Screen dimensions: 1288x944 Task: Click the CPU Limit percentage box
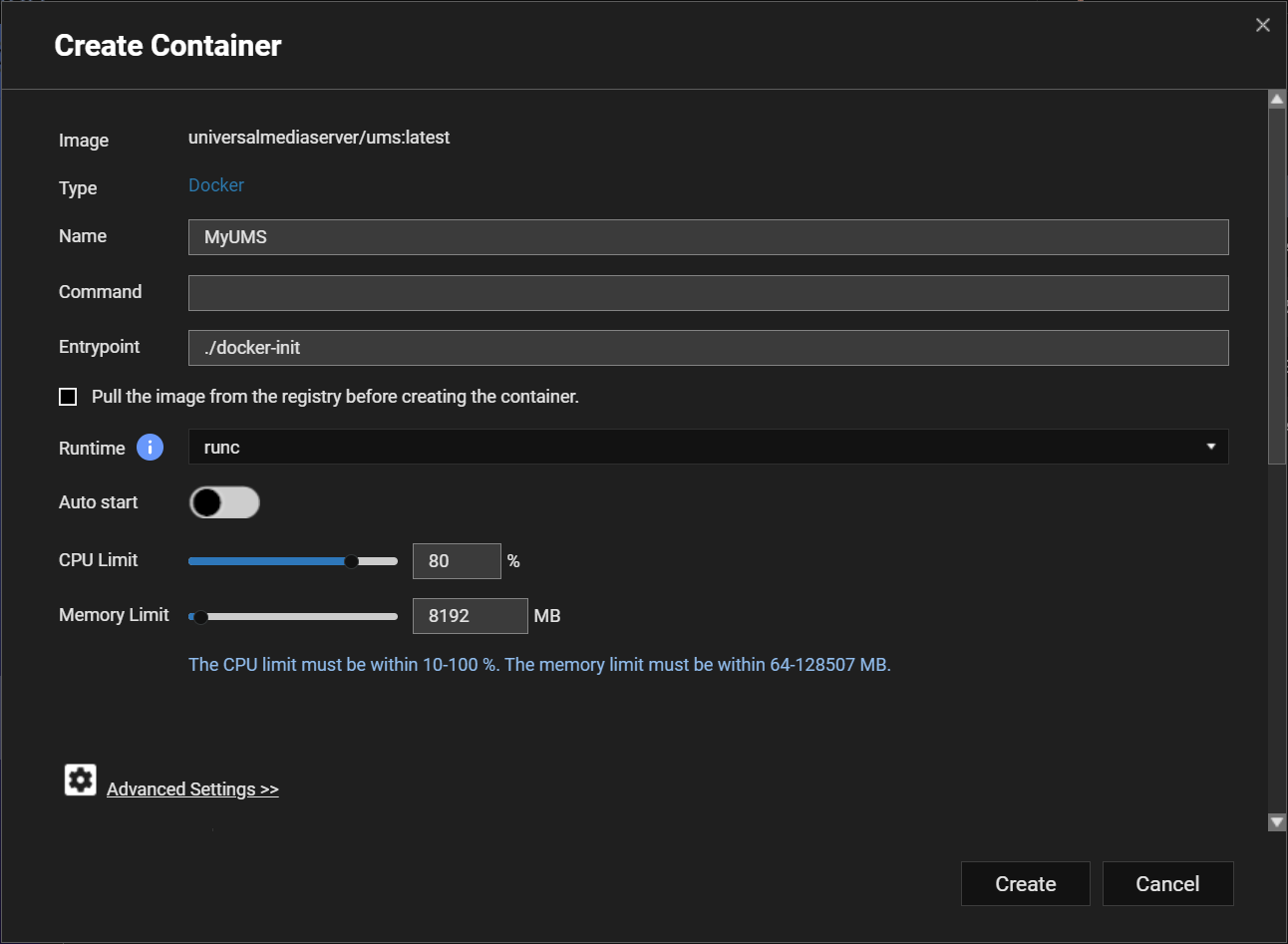tap(457, 561)
